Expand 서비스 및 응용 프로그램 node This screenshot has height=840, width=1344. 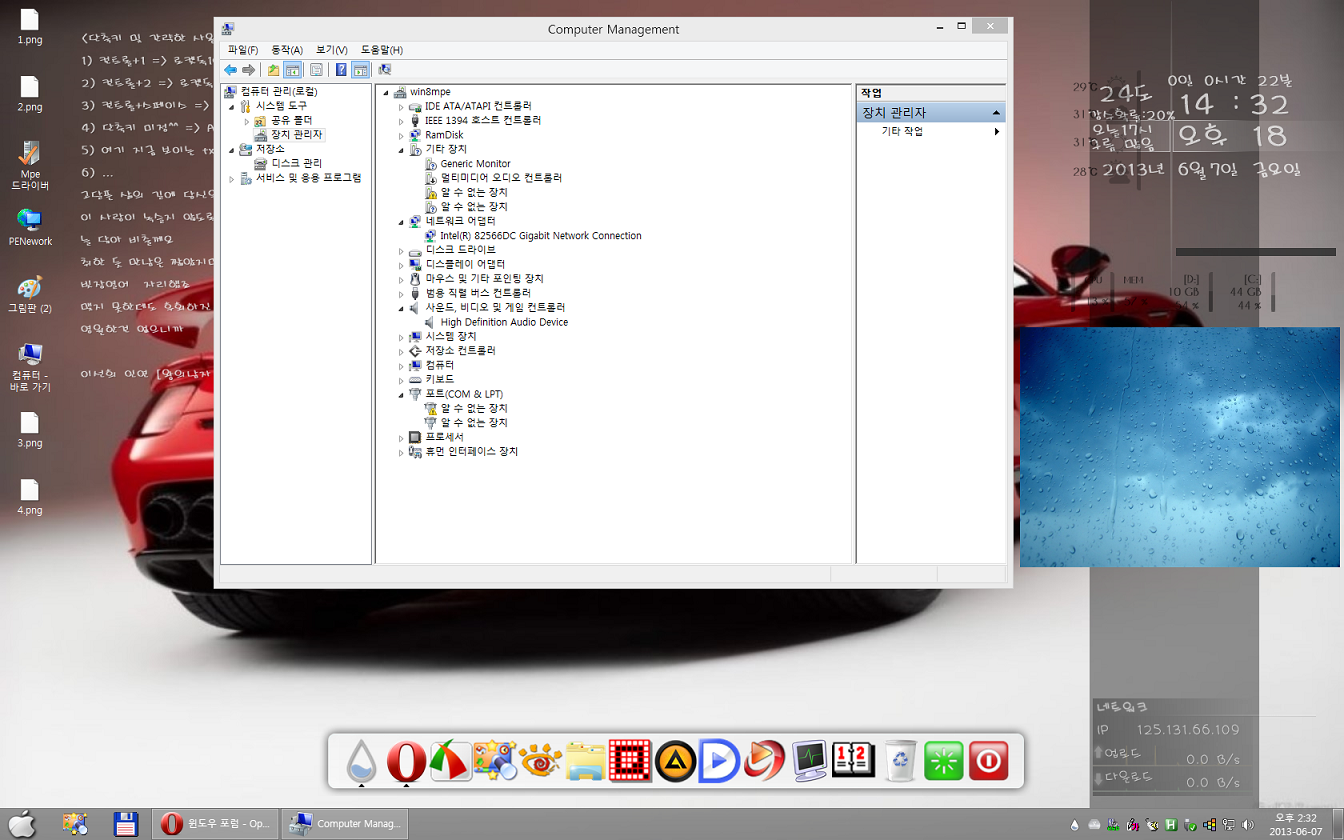click(x=233, y=178)
